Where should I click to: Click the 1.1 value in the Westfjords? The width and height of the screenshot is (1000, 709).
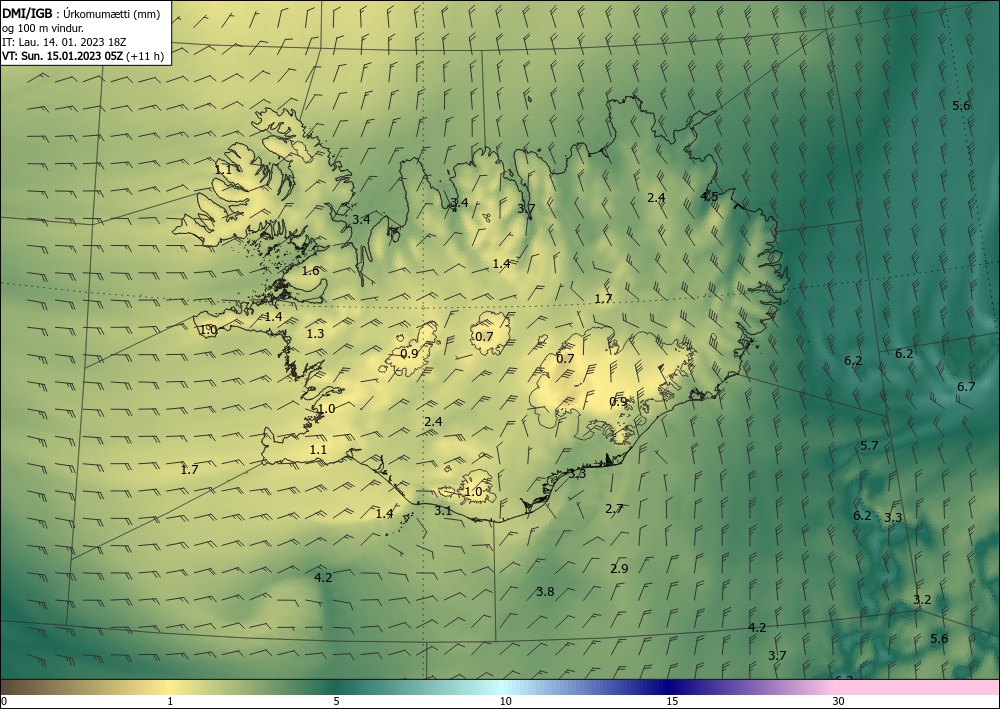coord(223,170)
